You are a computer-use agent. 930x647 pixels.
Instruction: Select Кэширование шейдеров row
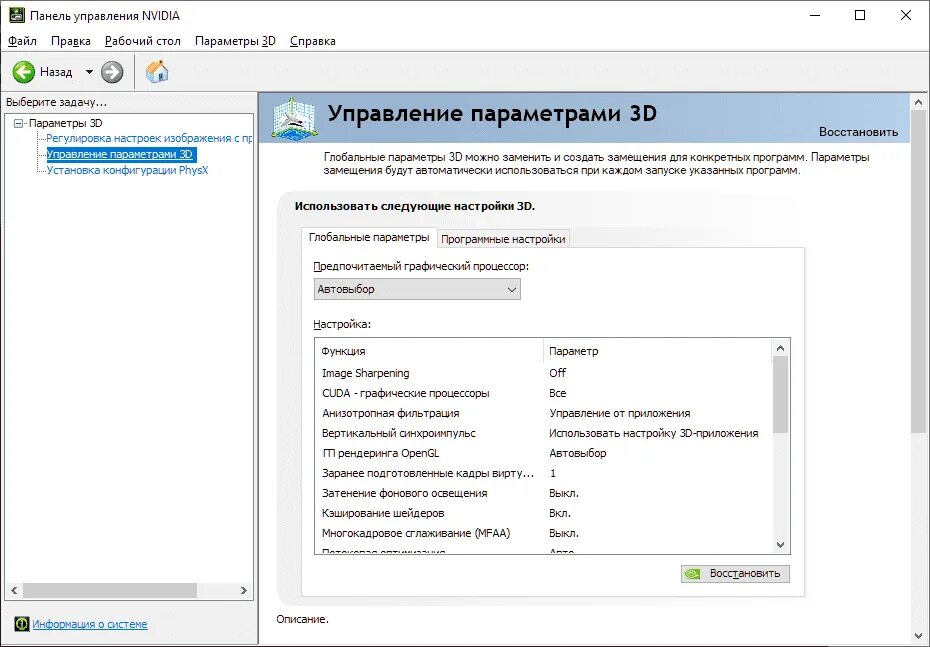(544, 513)
